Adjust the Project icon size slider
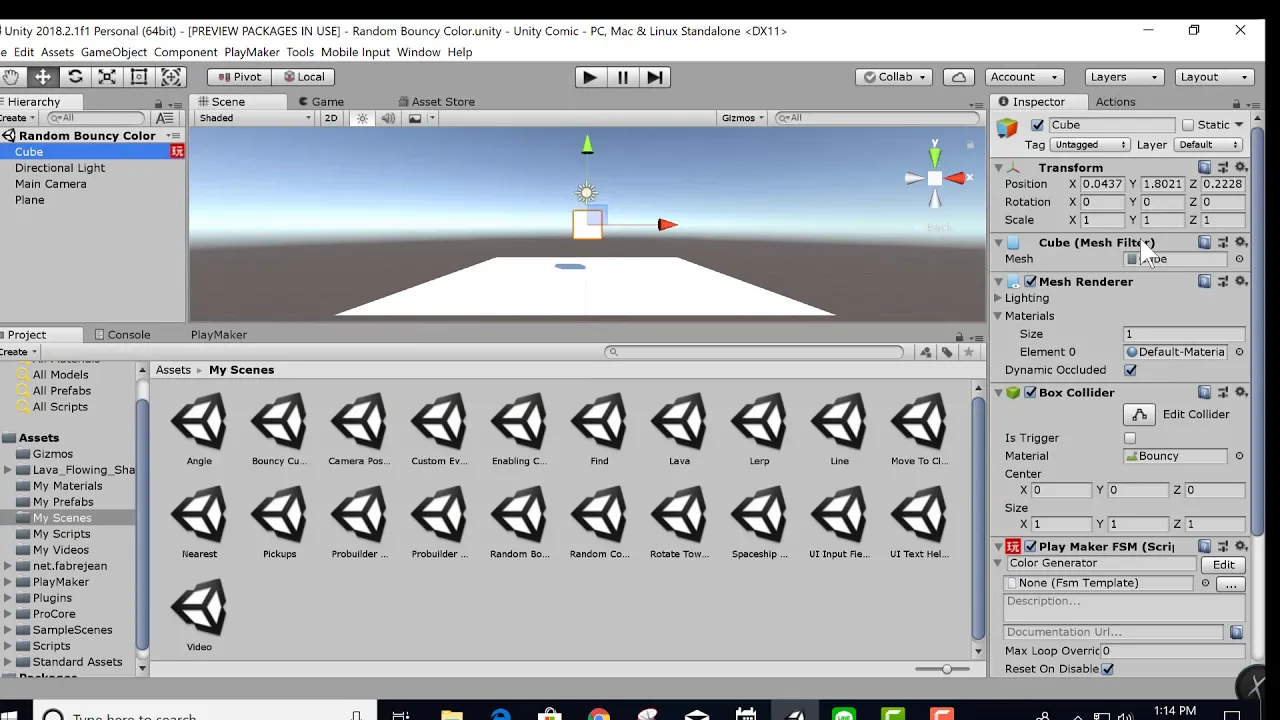1280x720 pixels. point(945,669)
